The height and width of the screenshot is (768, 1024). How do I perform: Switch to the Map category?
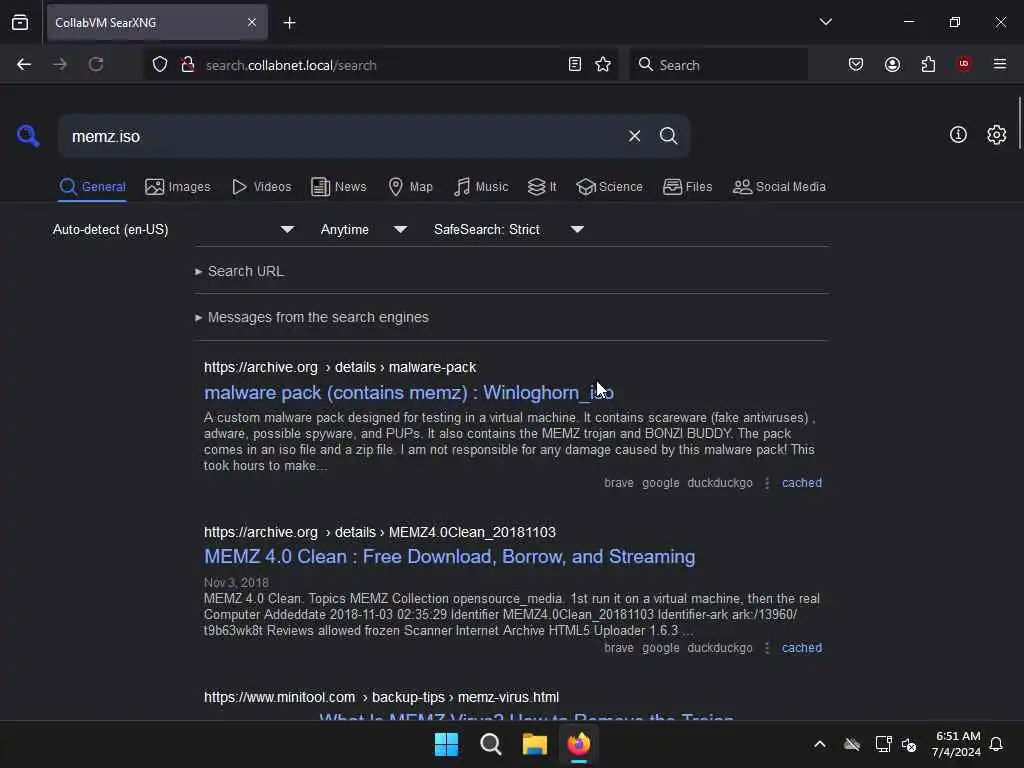pos(410,187)
